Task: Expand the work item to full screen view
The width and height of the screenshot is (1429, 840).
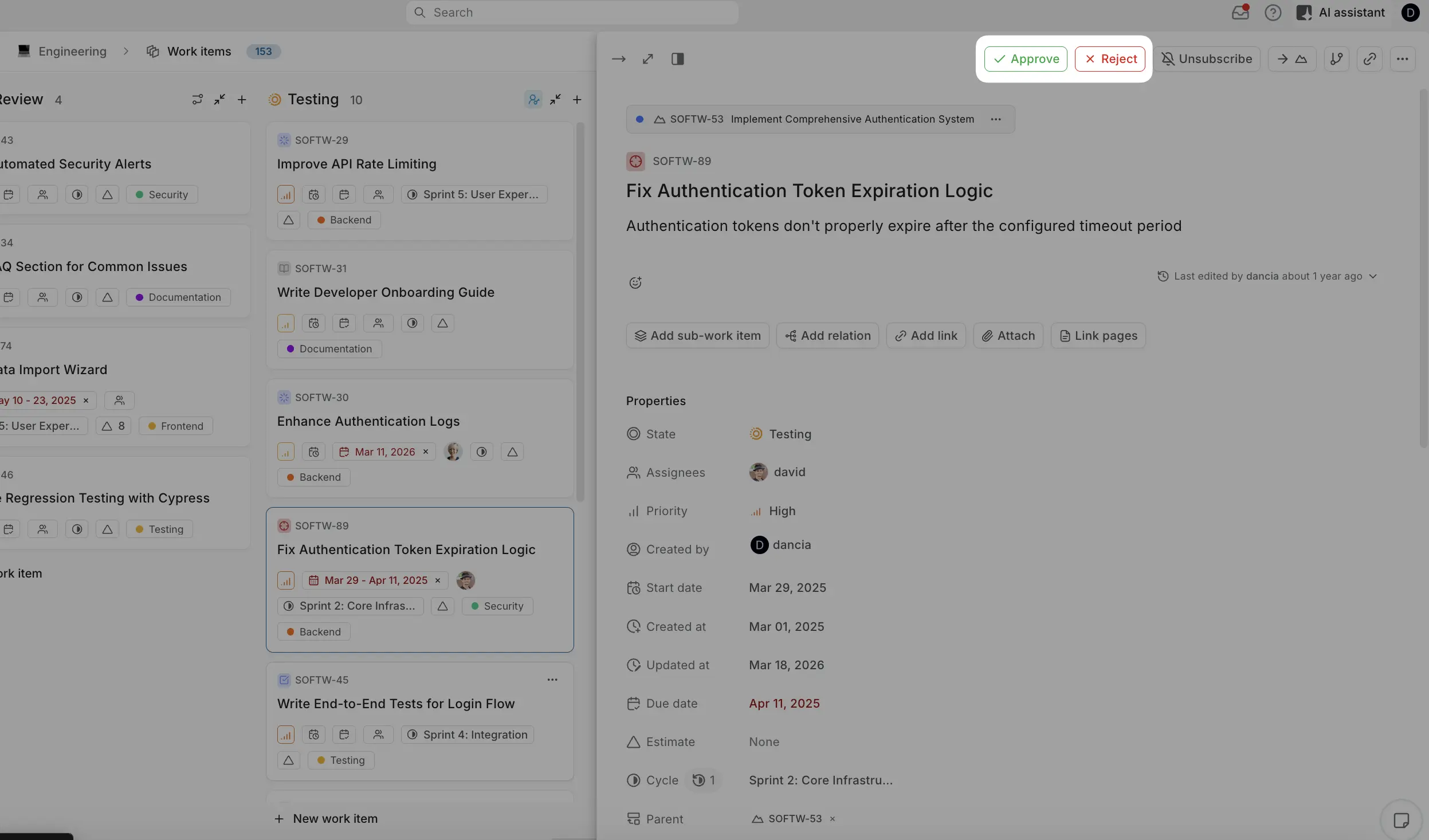Action: coord(648,58)
